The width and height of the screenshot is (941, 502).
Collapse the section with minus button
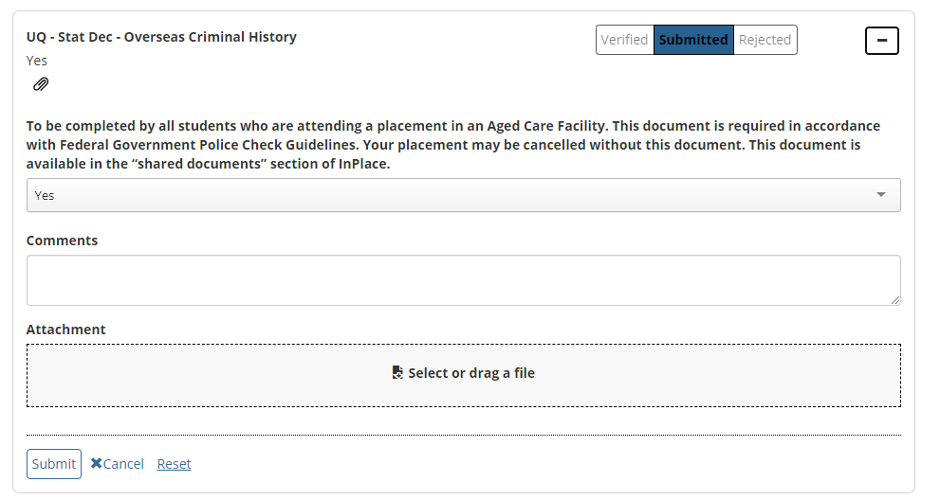[882, 41]
